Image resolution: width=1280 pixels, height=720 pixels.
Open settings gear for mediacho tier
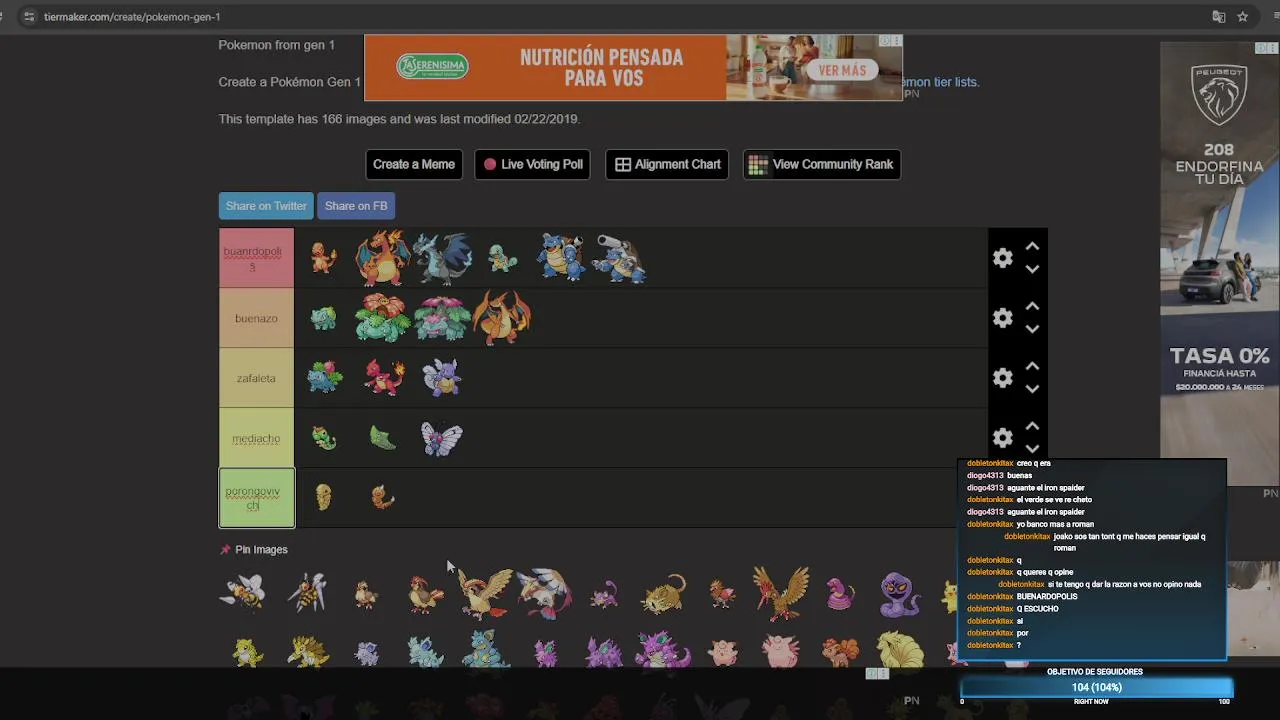coord(1002,438)
